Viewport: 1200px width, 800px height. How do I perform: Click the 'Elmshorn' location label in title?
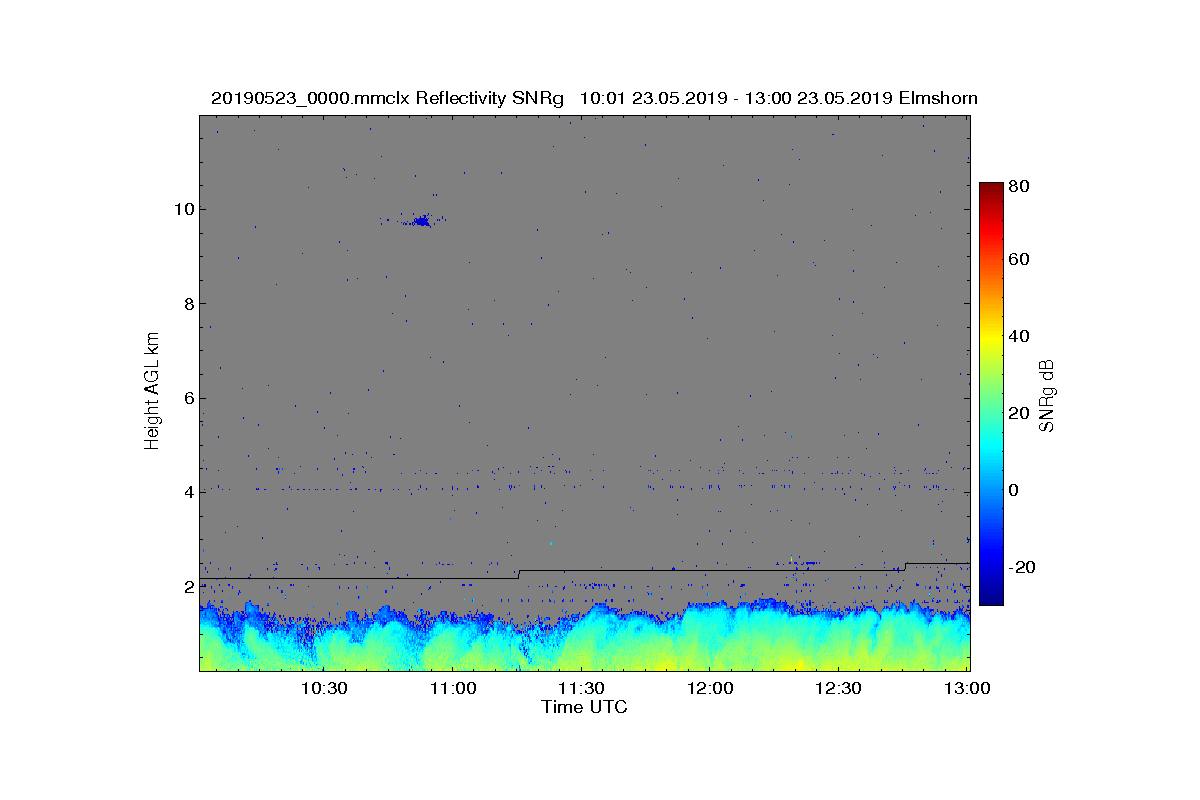tap(938, 98)
